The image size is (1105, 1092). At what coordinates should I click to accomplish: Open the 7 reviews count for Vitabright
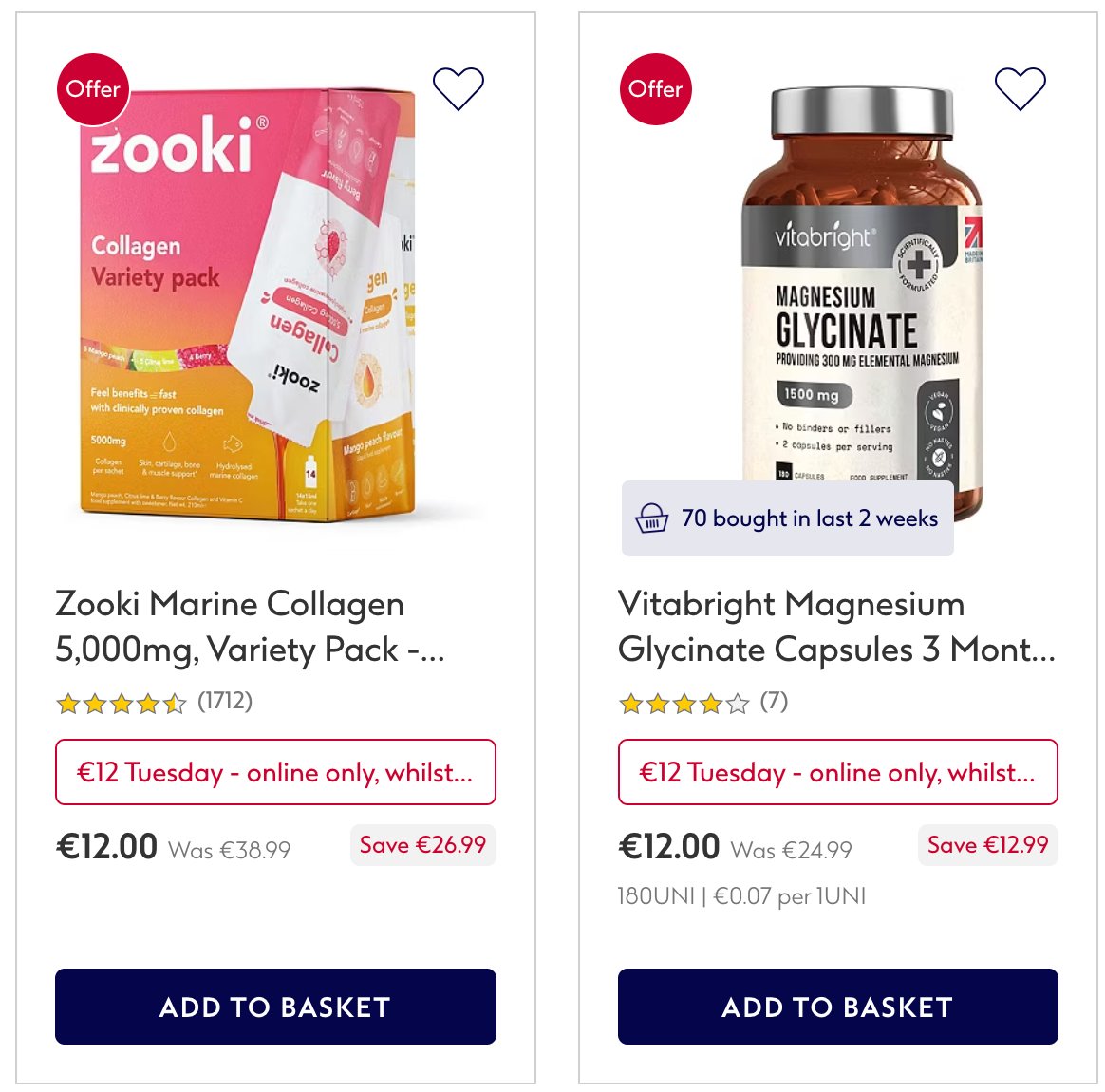(x=774, y=702)
